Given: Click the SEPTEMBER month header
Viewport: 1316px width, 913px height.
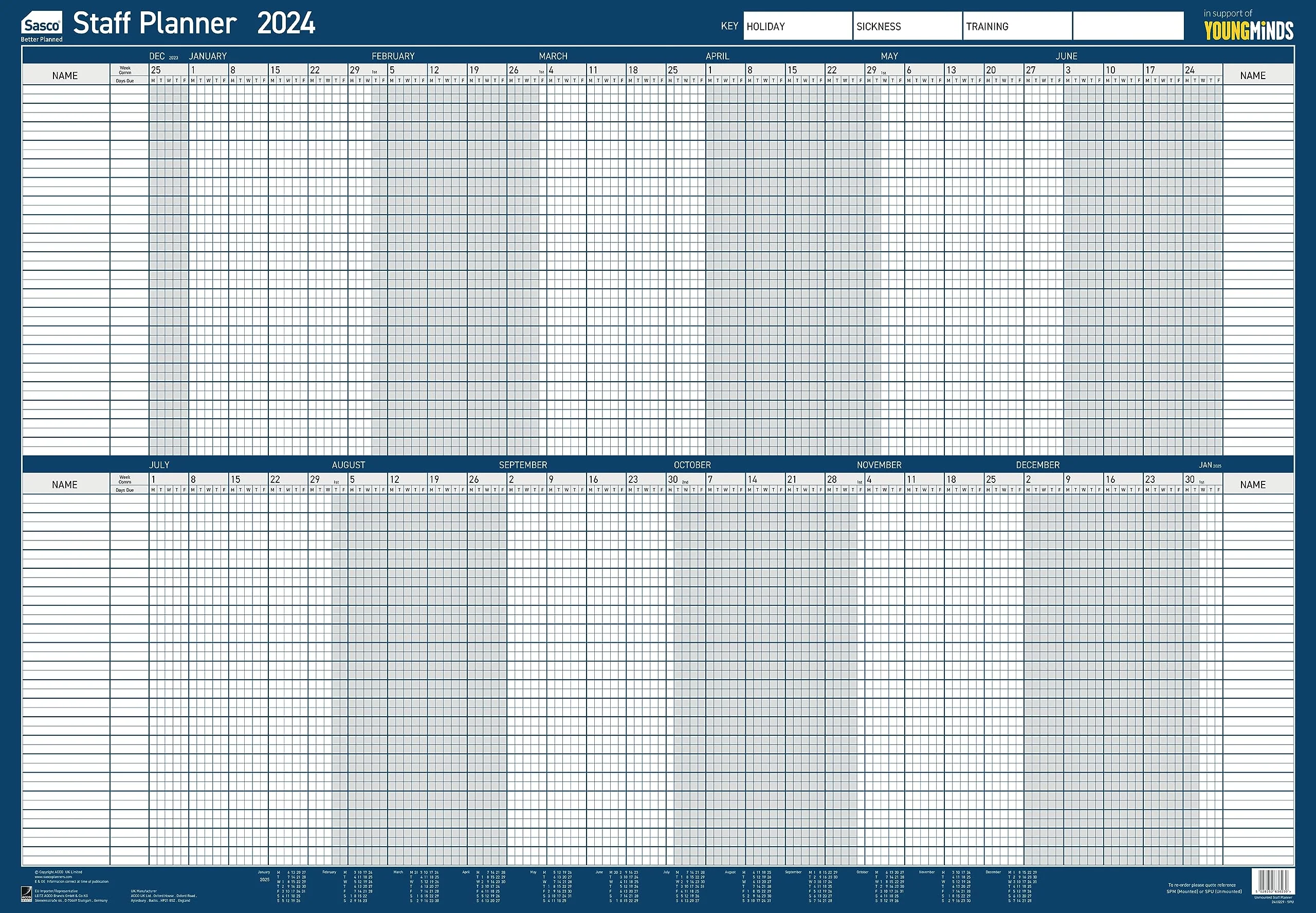Looking at the screenshot, I should click(523, 465).
